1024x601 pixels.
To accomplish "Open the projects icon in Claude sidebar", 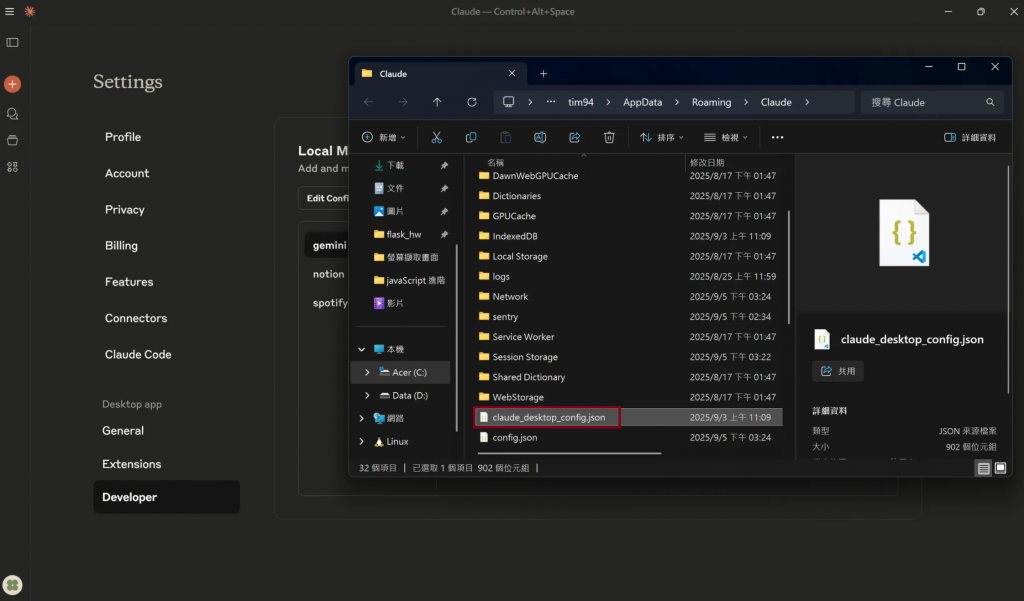I will point(12,140).
